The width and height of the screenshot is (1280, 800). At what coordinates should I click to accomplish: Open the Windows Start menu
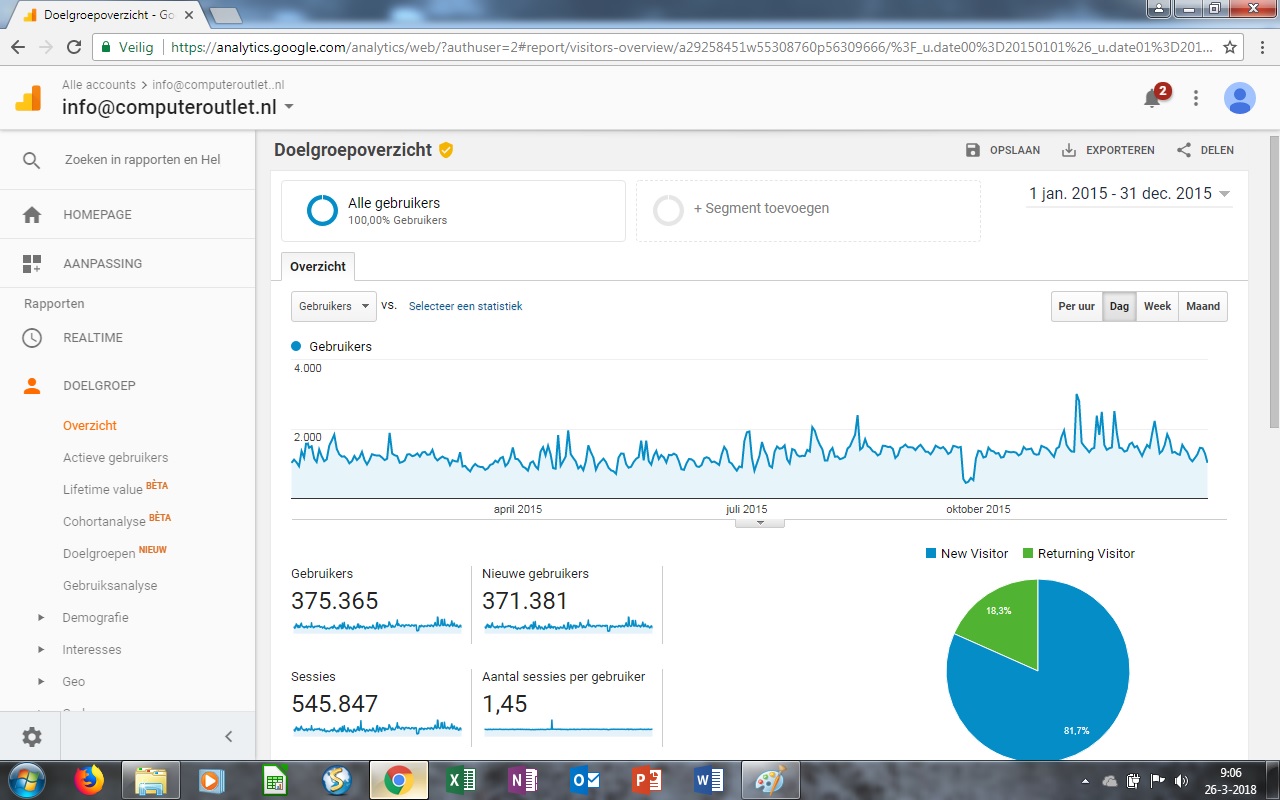26,780
